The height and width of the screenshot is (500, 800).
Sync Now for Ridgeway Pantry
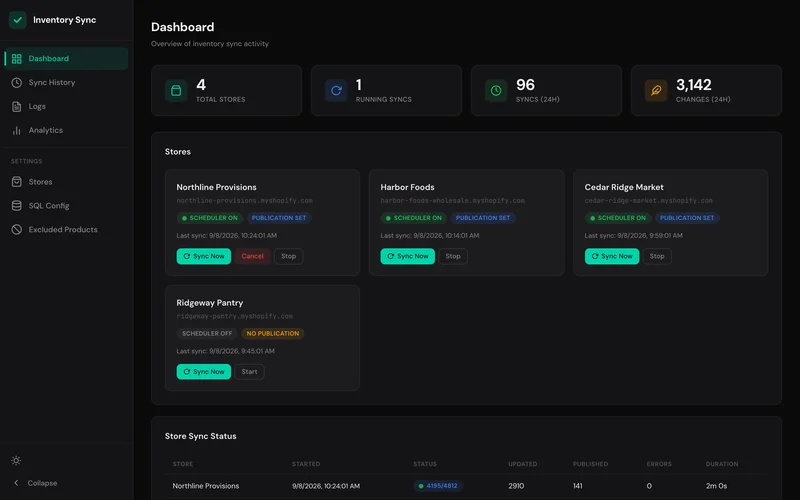204,371
